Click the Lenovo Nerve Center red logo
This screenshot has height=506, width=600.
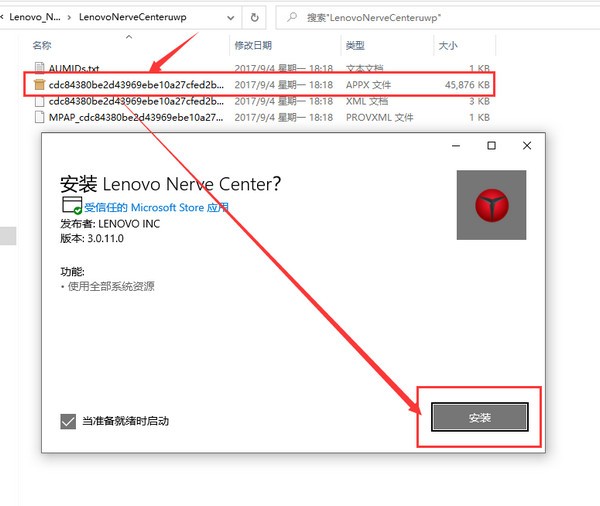coord(491,205)
